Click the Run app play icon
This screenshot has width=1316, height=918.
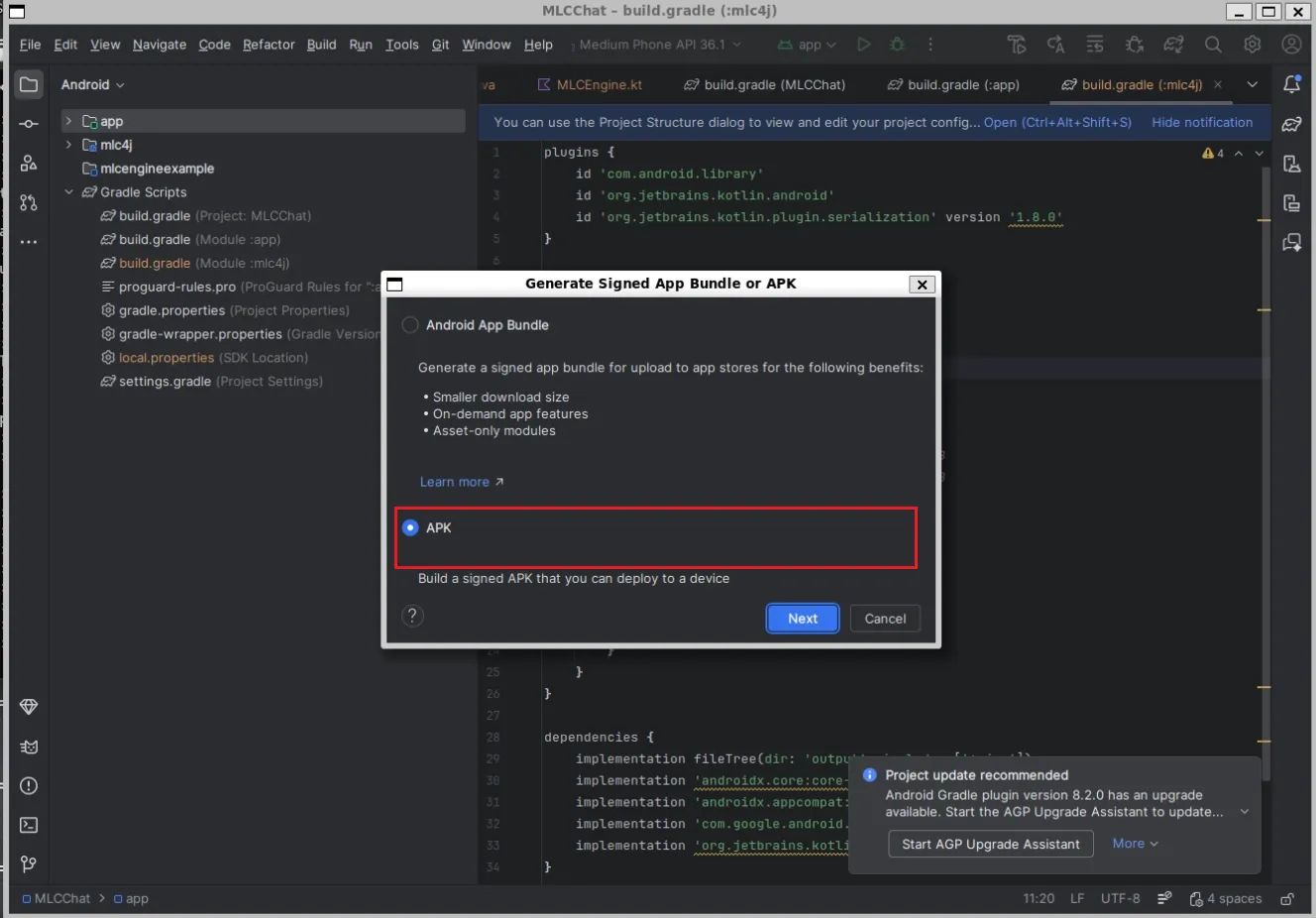[x=863, y=45]
